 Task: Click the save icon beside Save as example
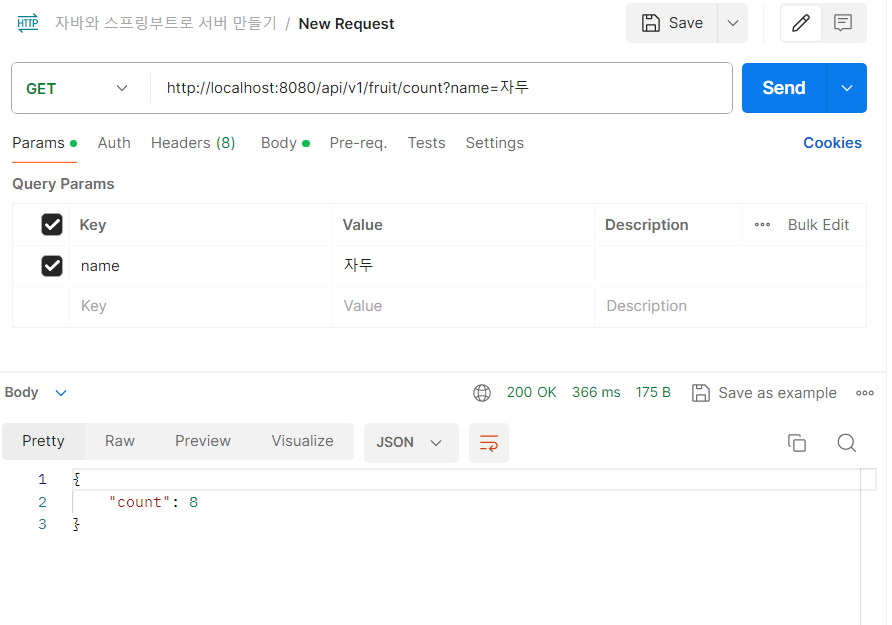coord(701,393)
